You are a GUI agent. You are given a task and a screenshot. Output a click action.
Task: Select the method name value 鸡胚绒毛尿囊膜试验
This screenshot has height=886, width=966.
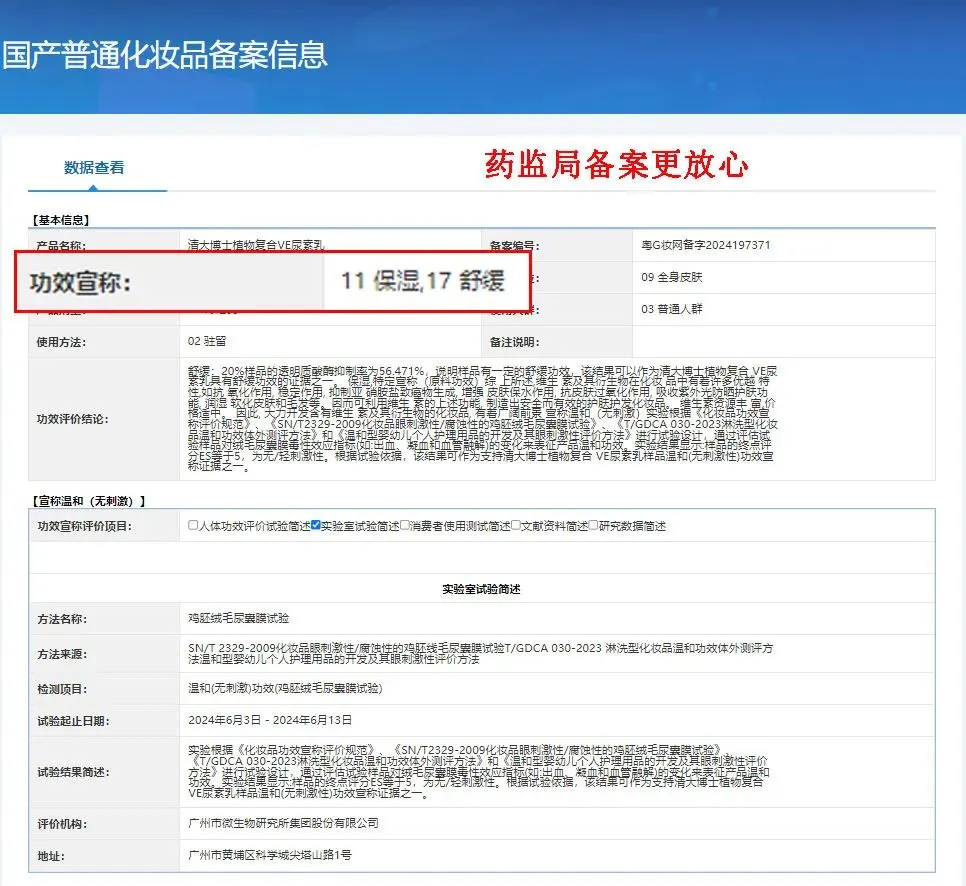click(238, 618)
